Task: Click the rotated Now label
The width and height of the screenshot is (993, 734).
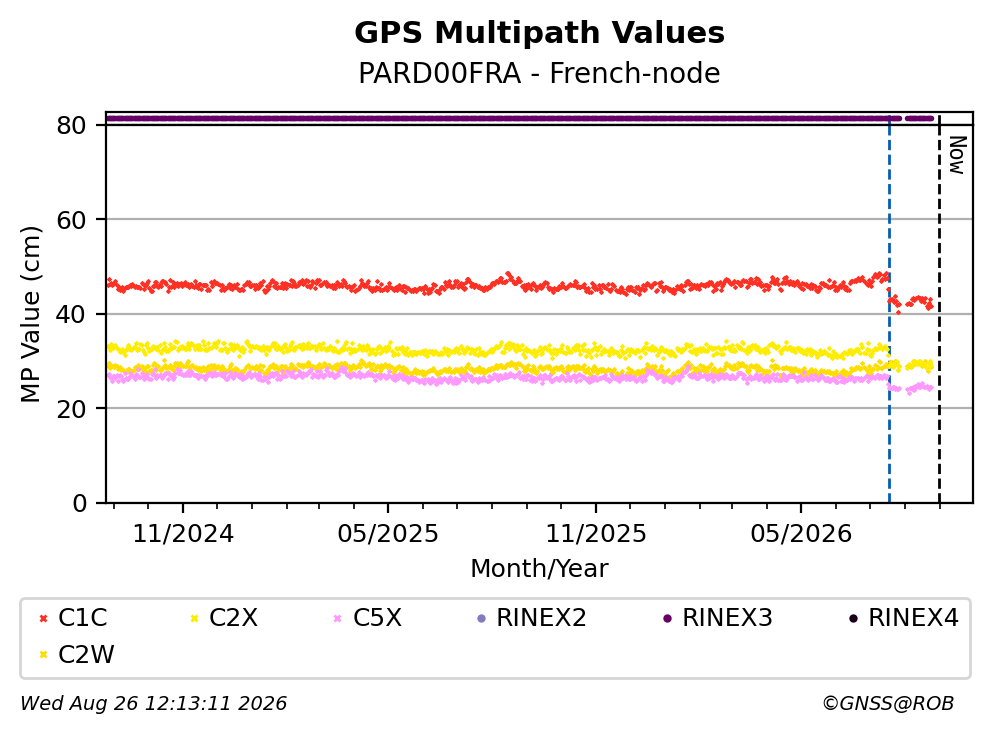Action: 957,155
